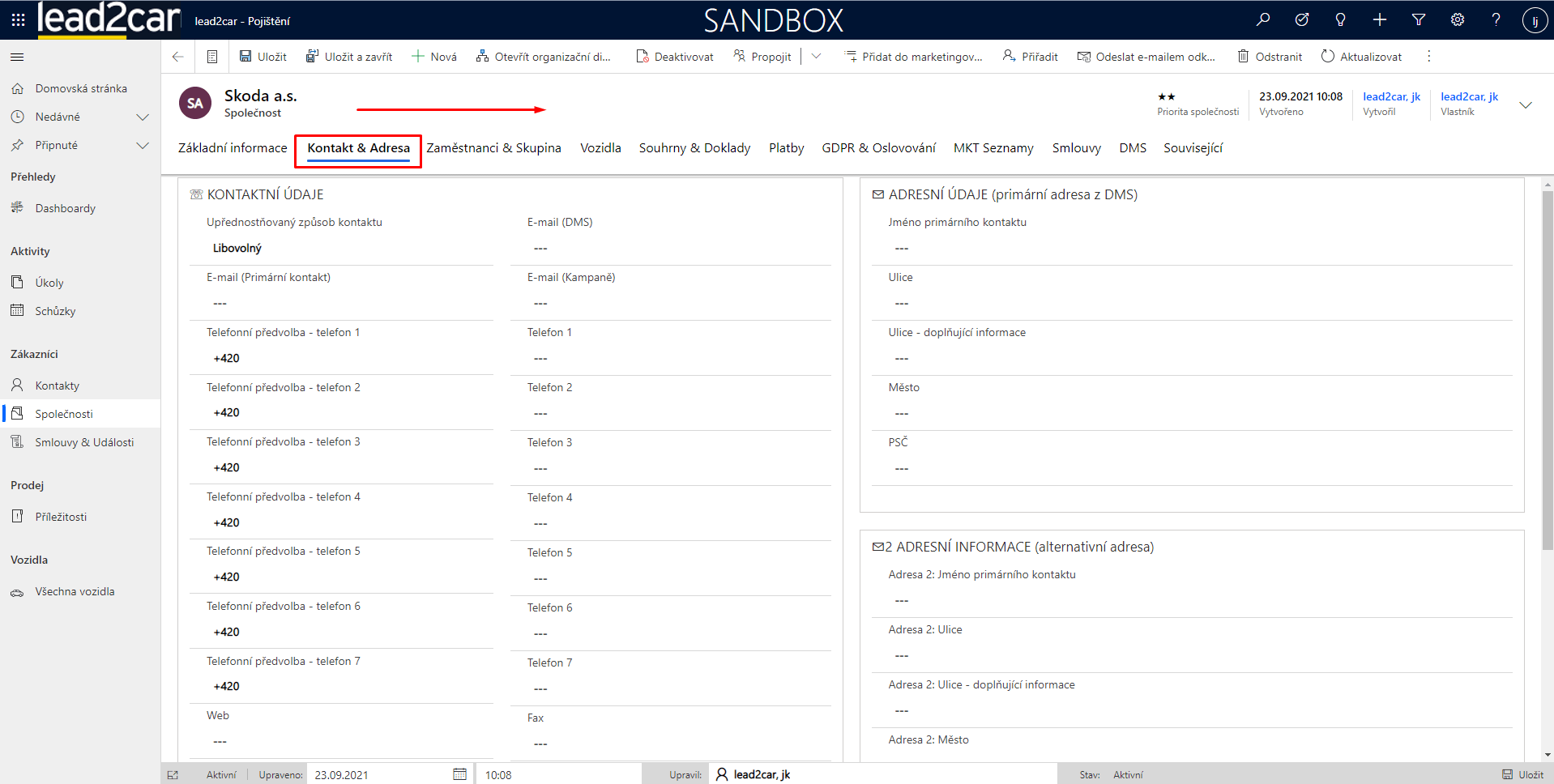This screenshot has height=784, width=1554.
Task: Click the back arrow in toolbar
Action: click(x=178, y=57)
